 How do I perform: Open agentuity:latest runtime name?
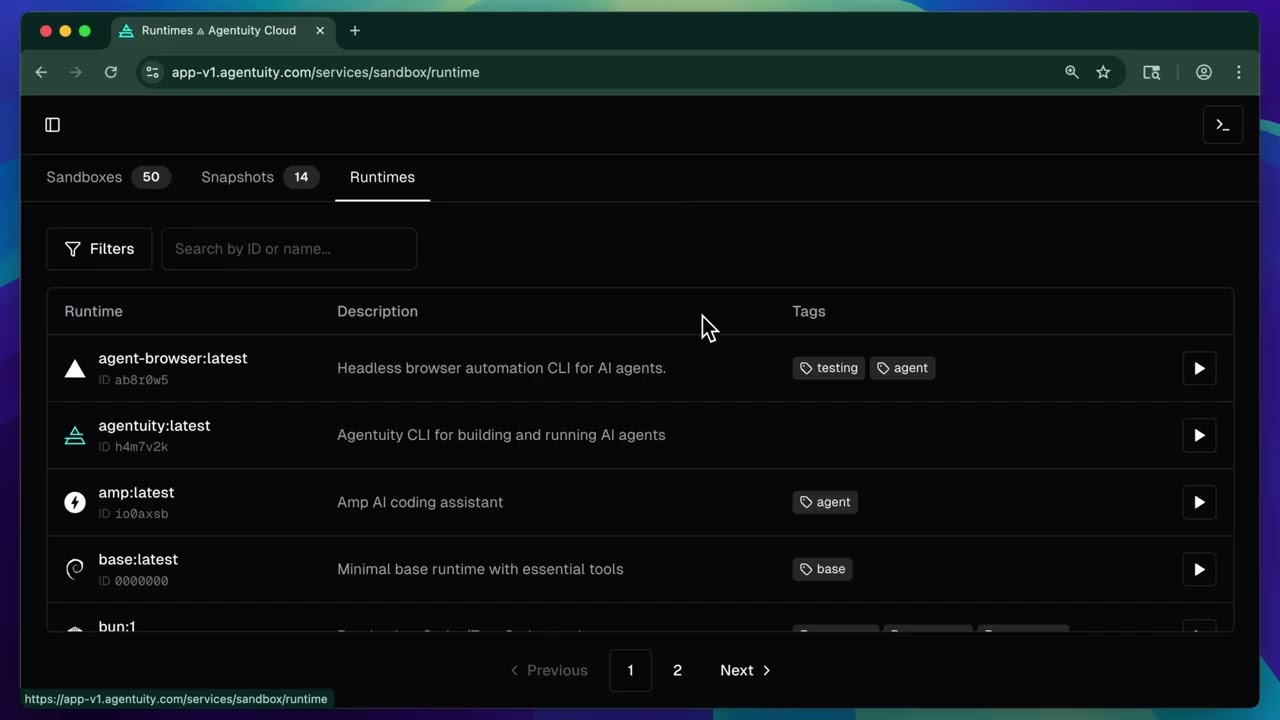tap(154, 425)
